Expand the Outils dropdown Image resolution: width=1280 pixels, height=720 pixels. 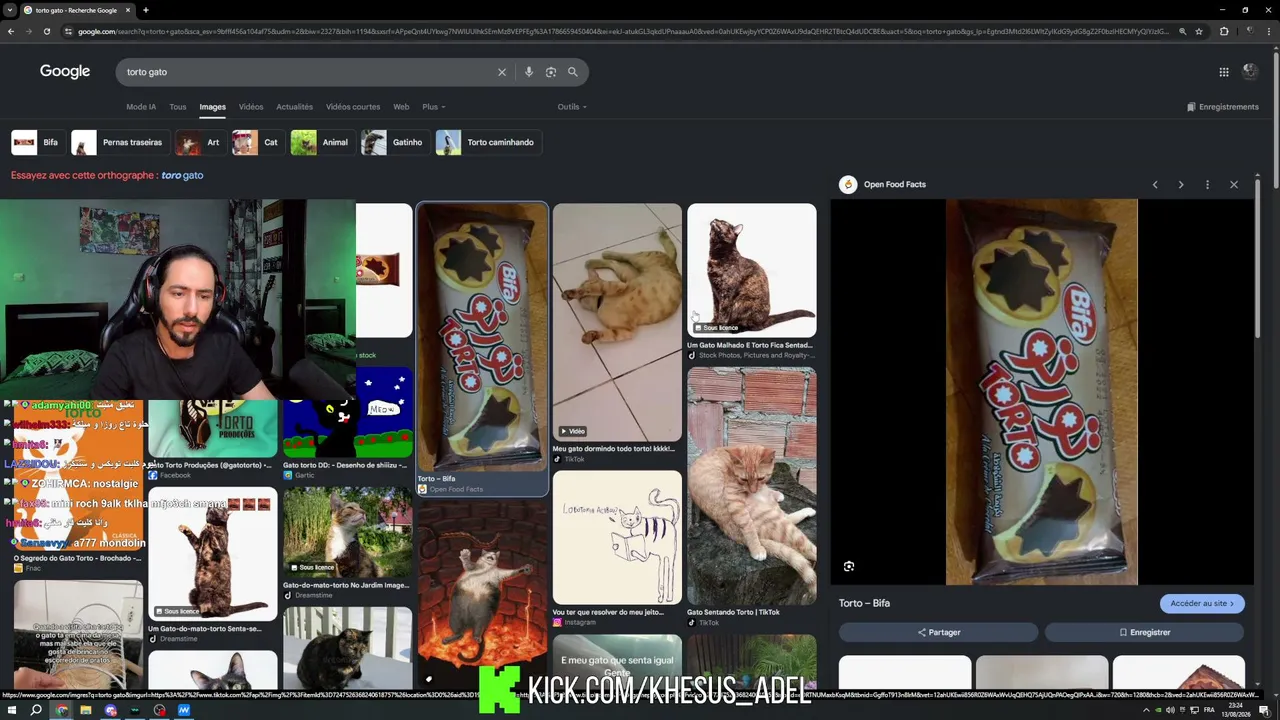(572, 107)
